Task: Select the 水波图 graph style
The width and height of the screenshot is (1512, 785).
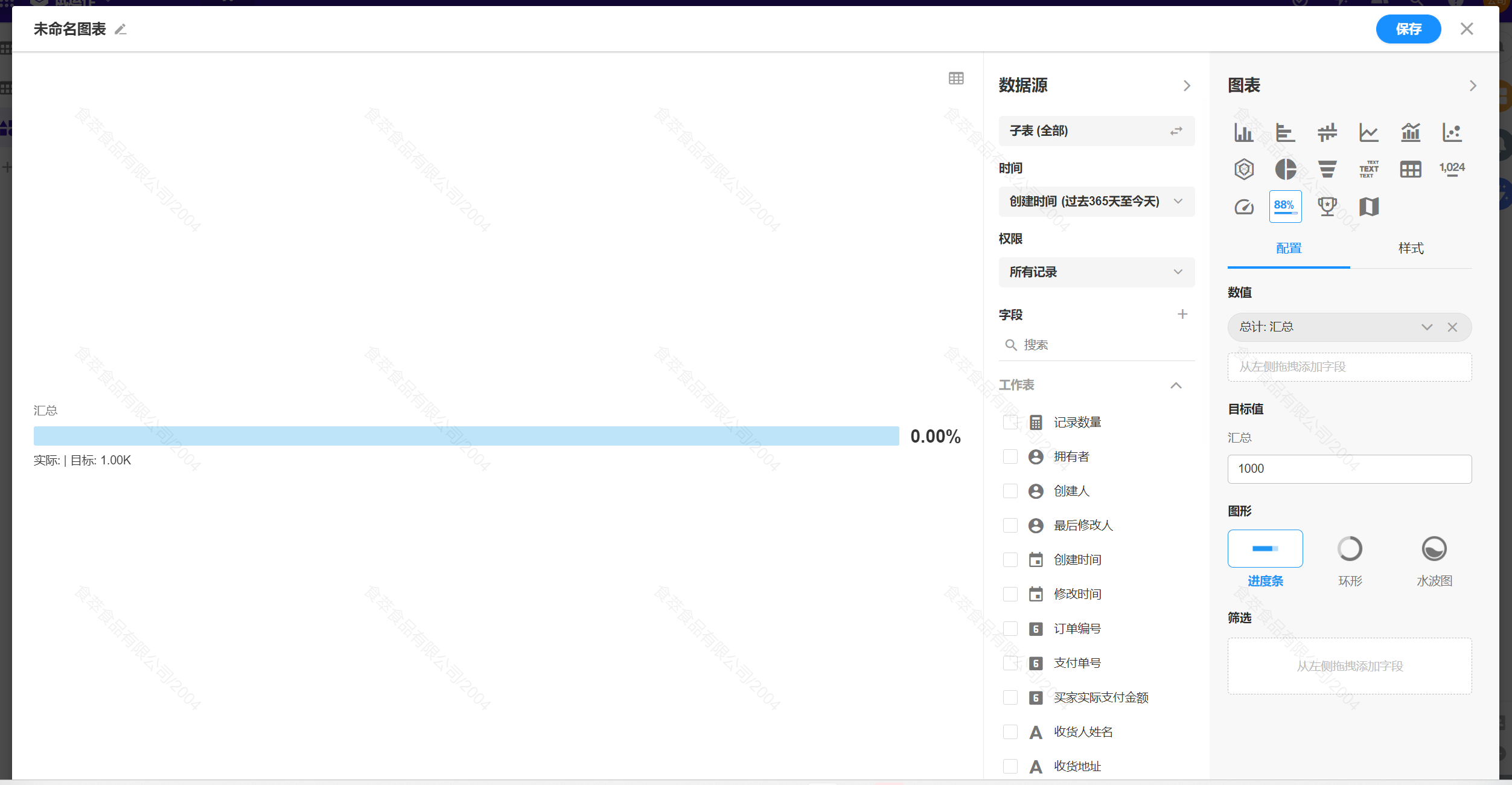Action: click(1435, 549)
